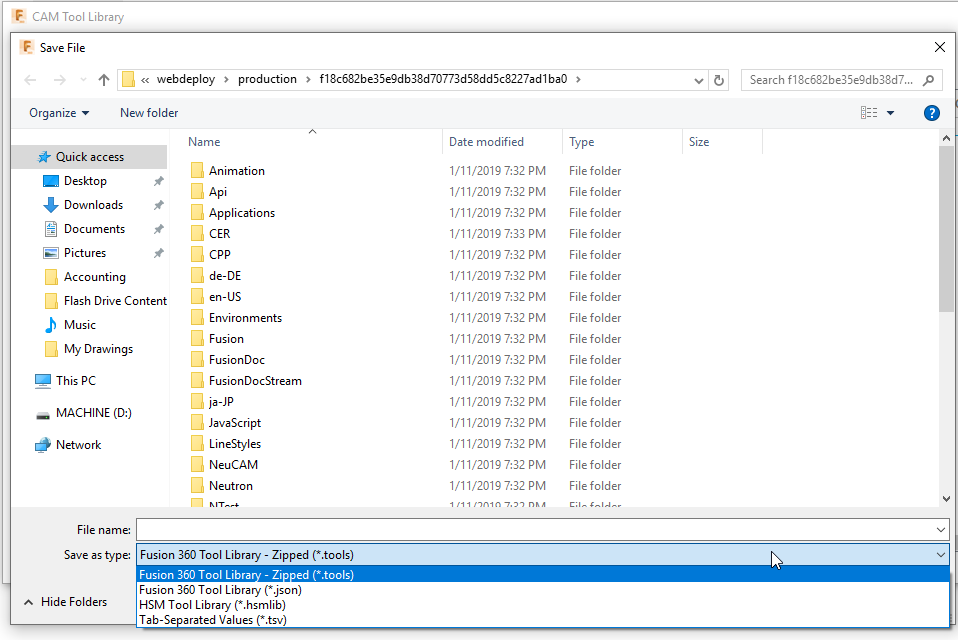Click the Back navigation arrow
The image size is (958, 640).
(x=30, y=79)
